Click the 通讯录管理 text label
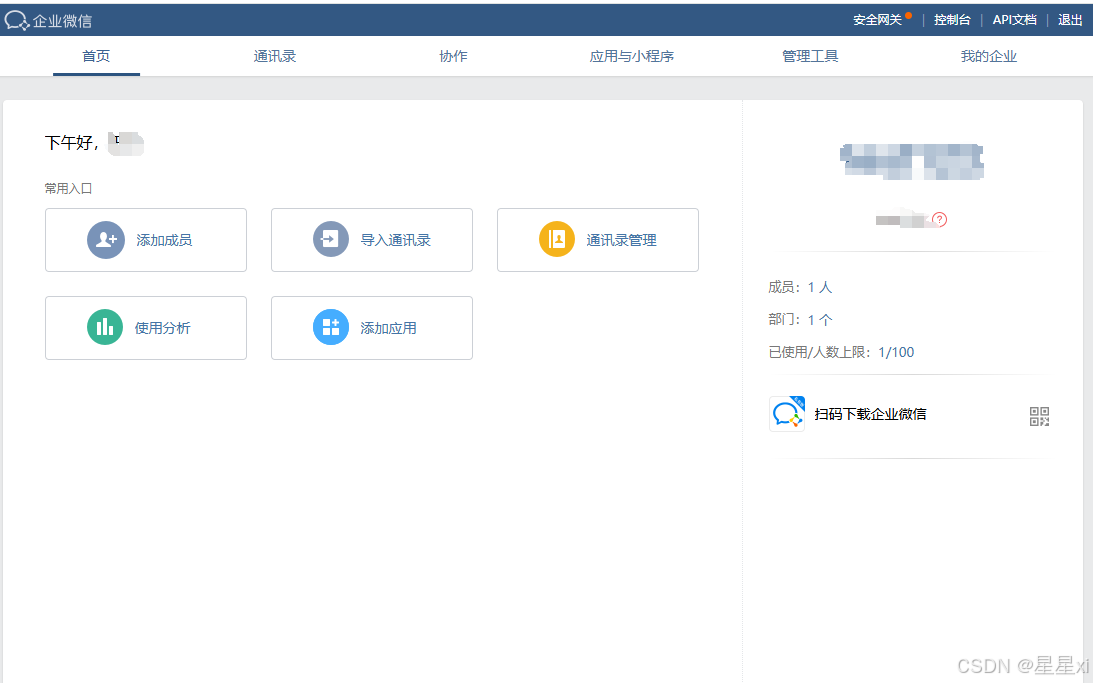This screenshot has width=1093, height=683. coord(621,240)
